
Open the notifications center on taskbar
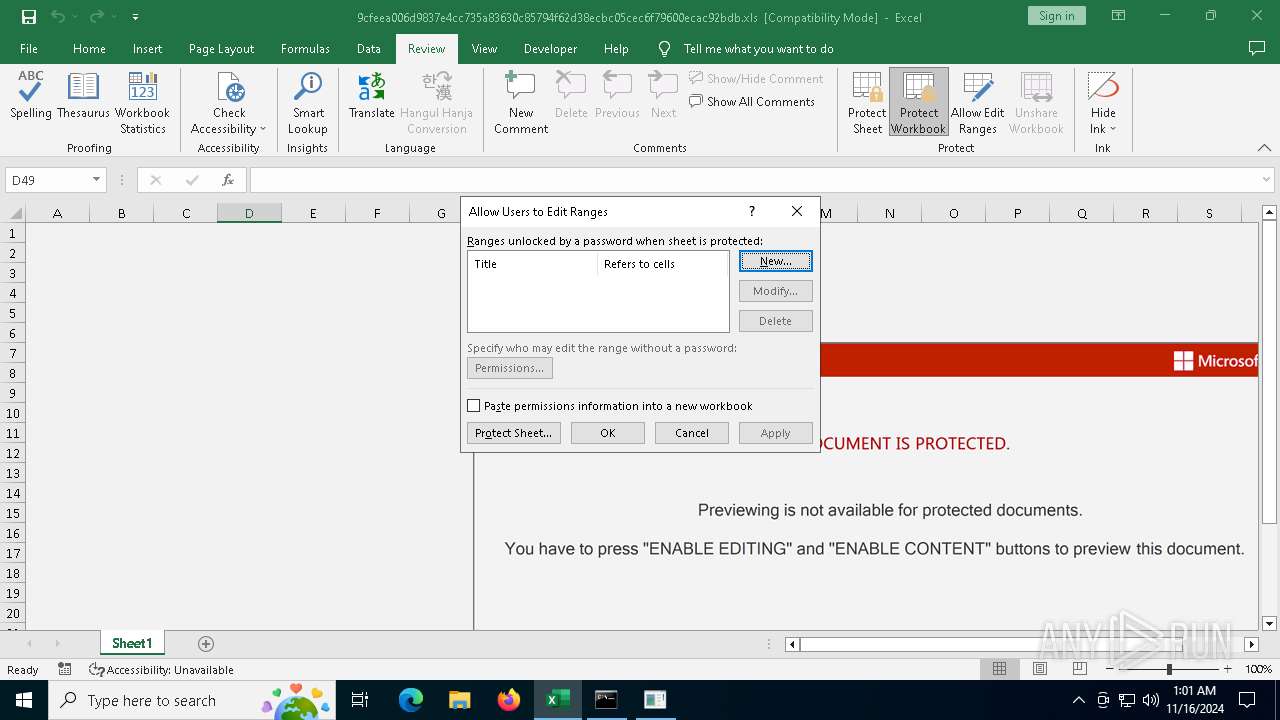coord(1247,700)
